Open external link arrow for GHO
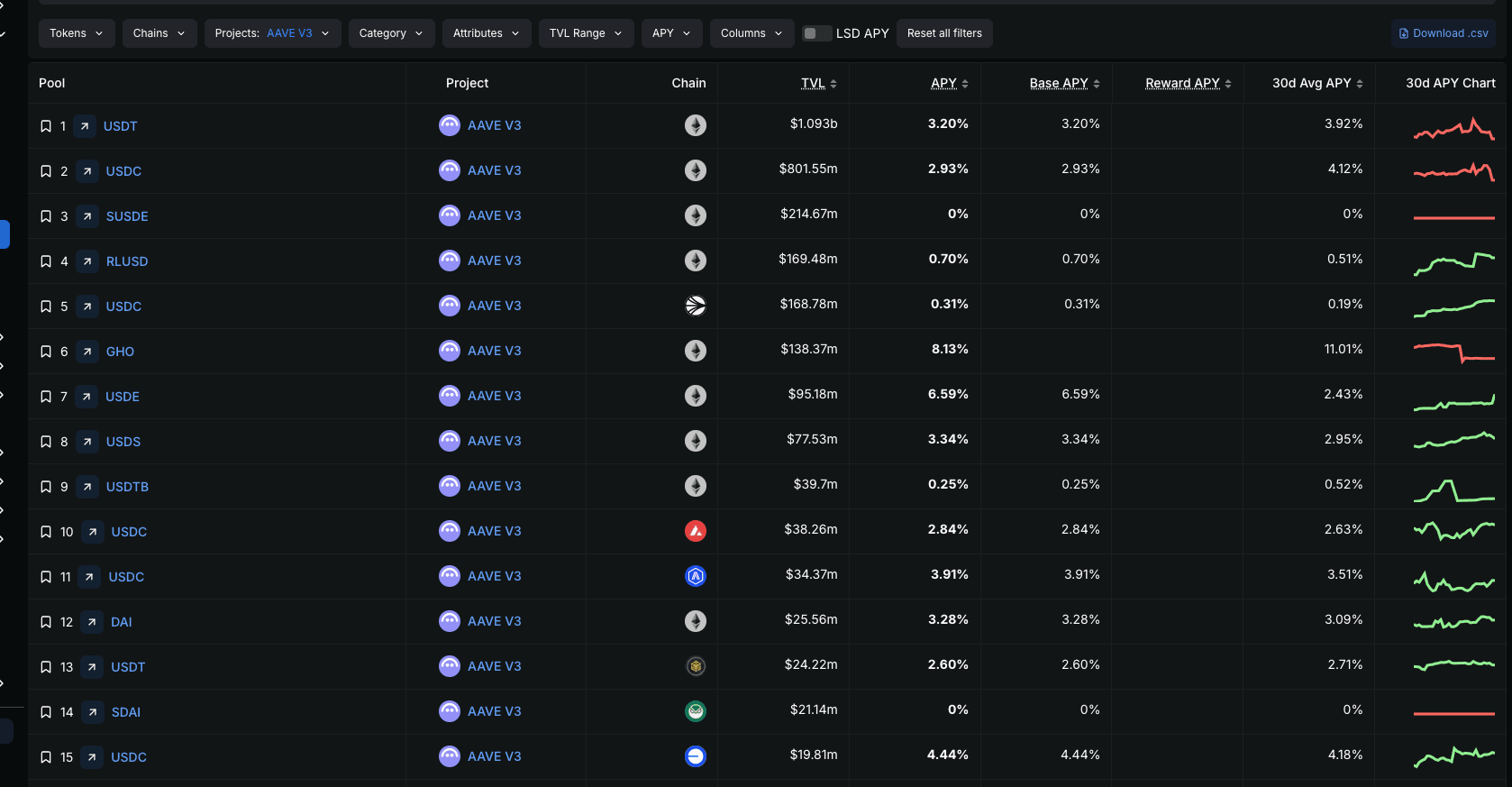Screen dimensions: 1512x787 tap(87, 352)
